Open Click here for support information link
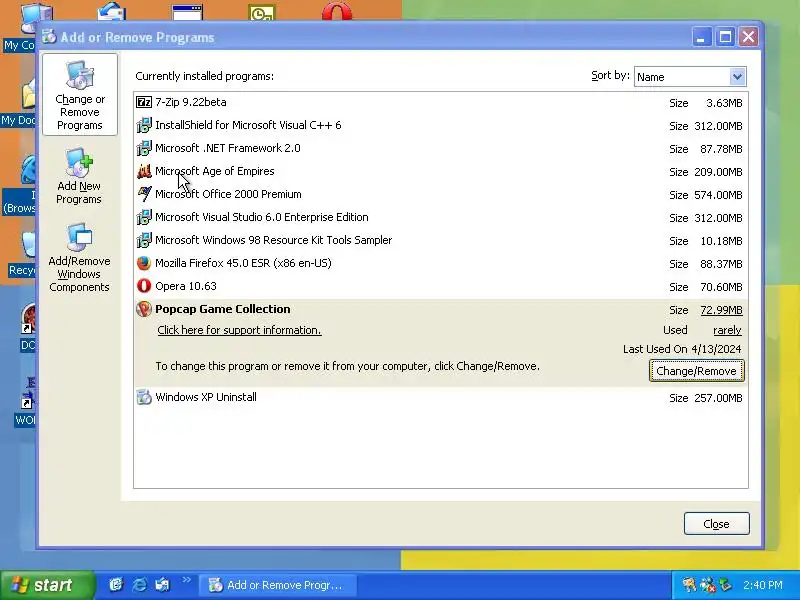 point(239,330)
